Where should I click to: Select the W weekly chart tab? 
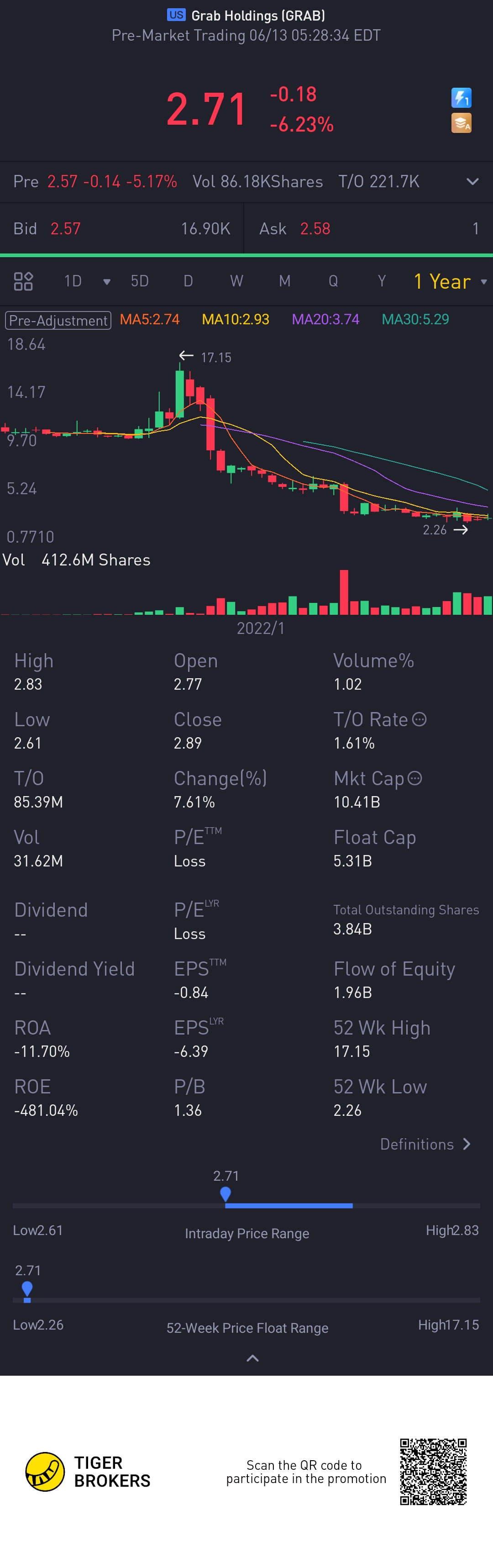[x=236, y=281]
